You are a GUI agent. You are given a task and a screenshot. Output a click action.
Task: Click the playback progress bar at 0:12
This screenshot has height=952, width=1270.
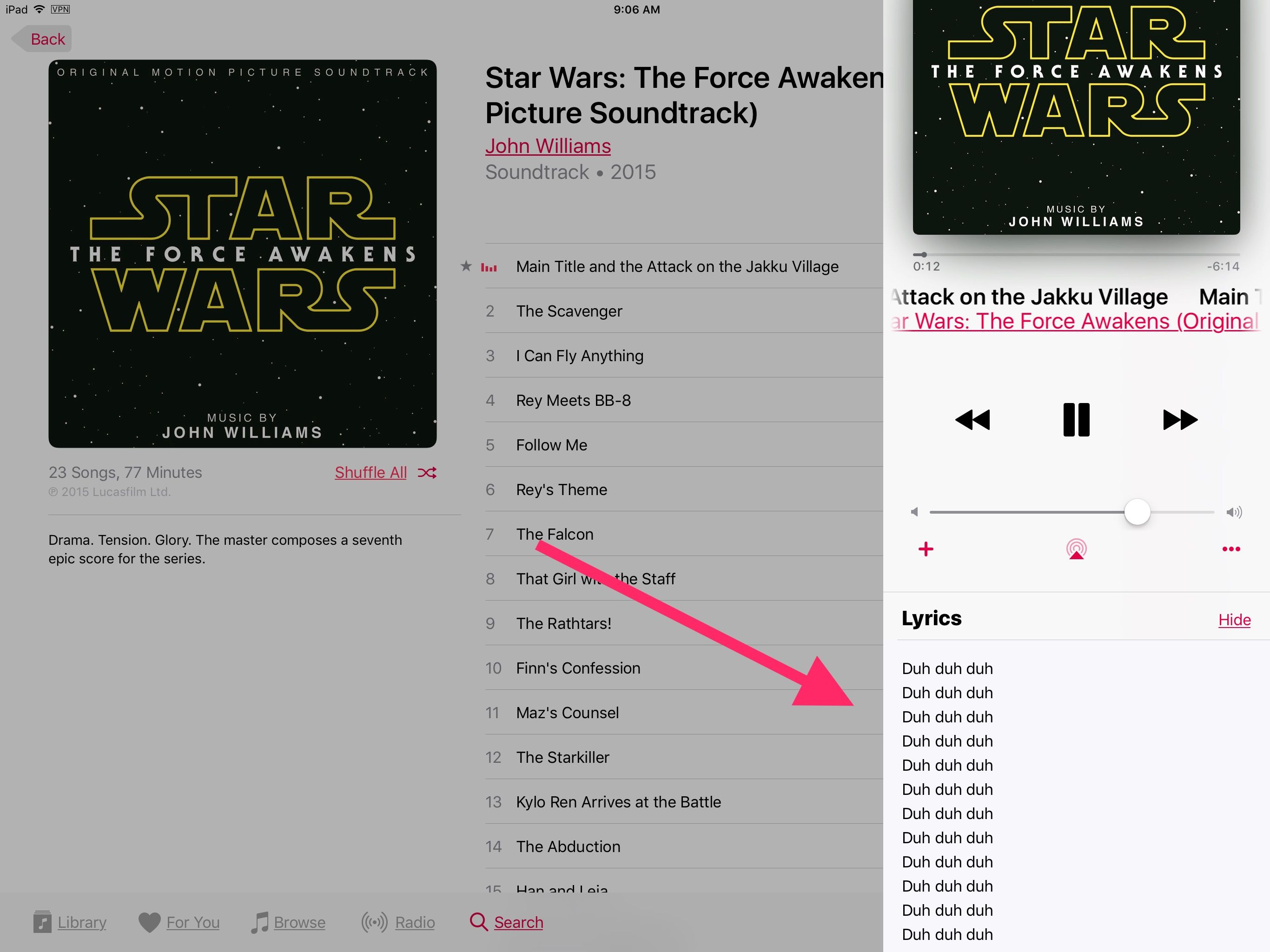click(x=921, y=254)
